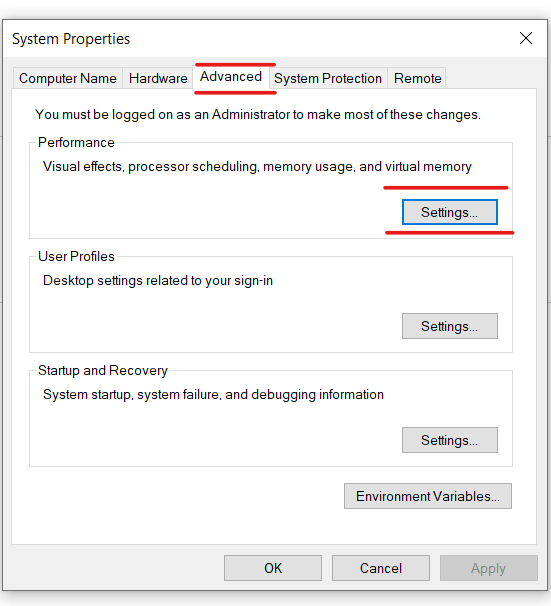Click the System Properties title bar text
551x606 pixels.
(71, 39)
